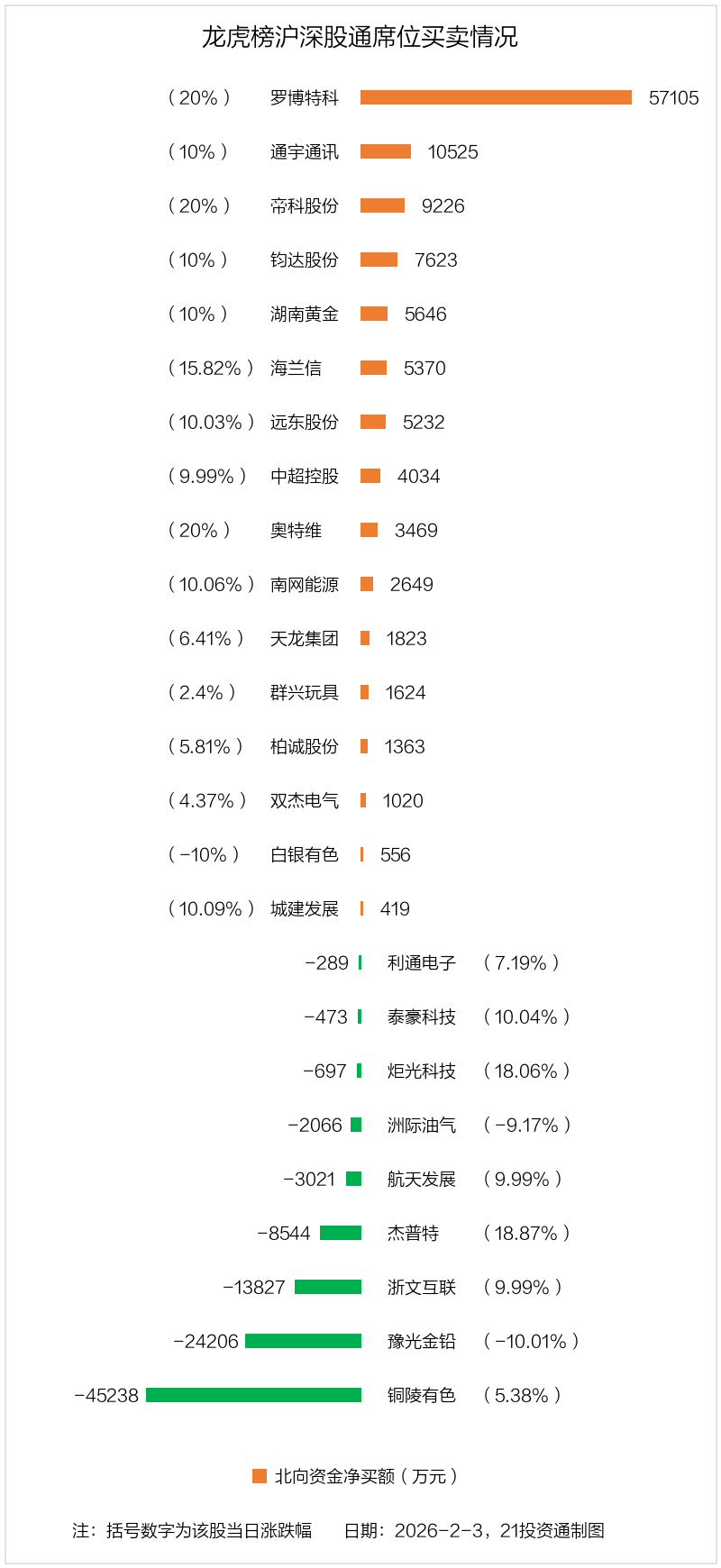Click the 铜陵有色 green bar
This screenshot has height=1568, width=721.
click(x=253, y=1395)
